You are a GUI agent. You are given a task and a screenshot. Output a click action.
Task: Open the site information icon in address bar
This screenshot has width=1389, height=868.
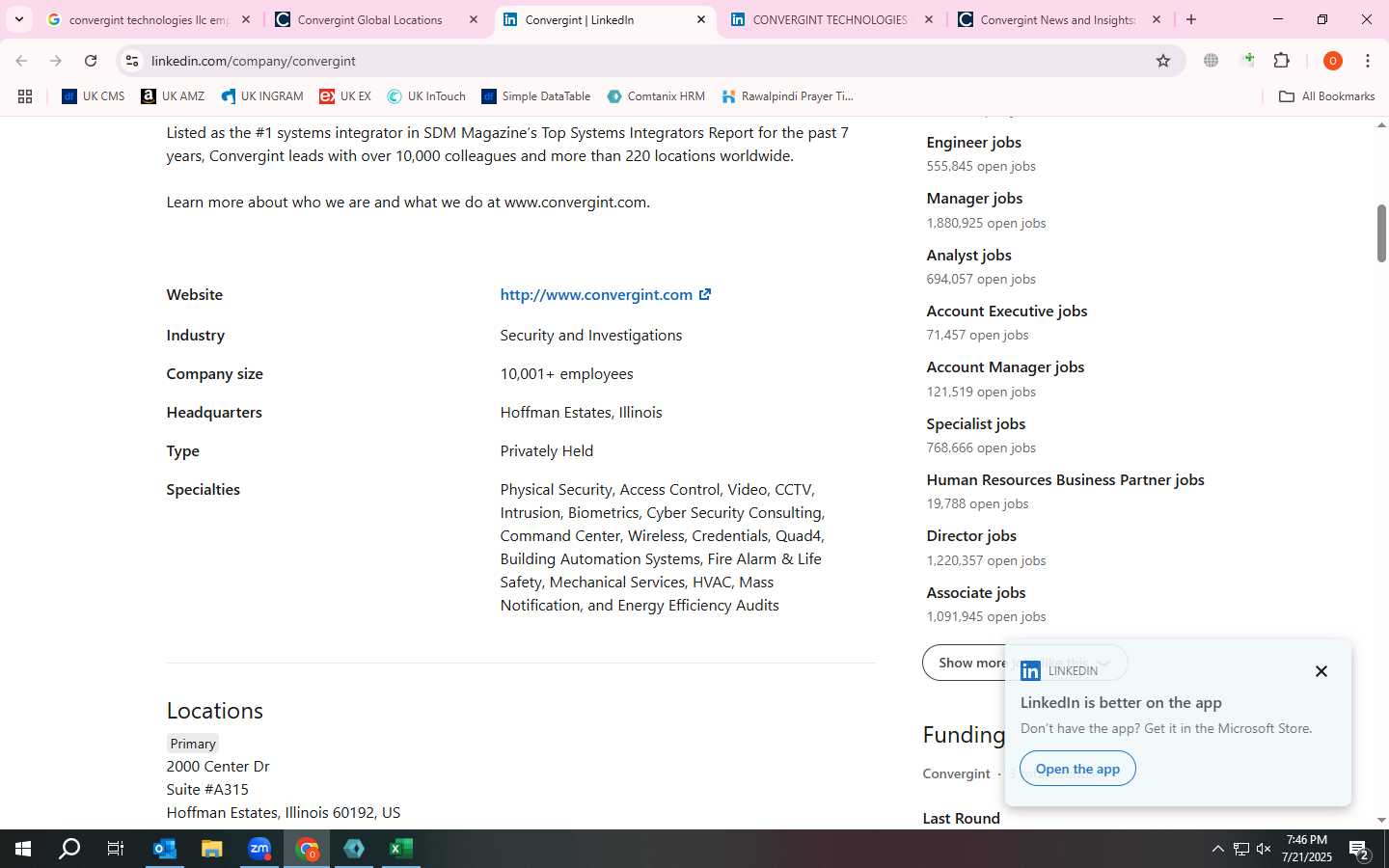pyautogui.click(x=132, y=61)
